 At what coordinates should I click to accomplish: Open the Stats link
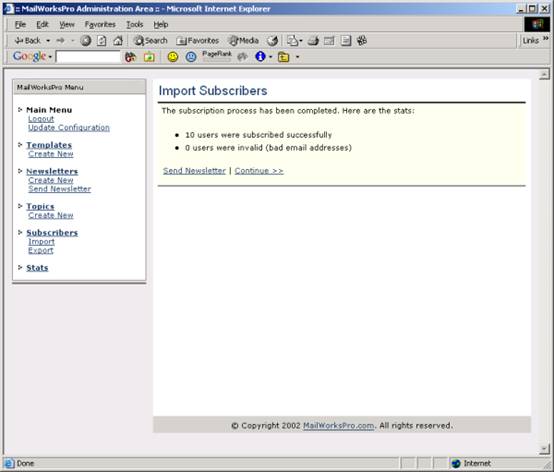37,268
